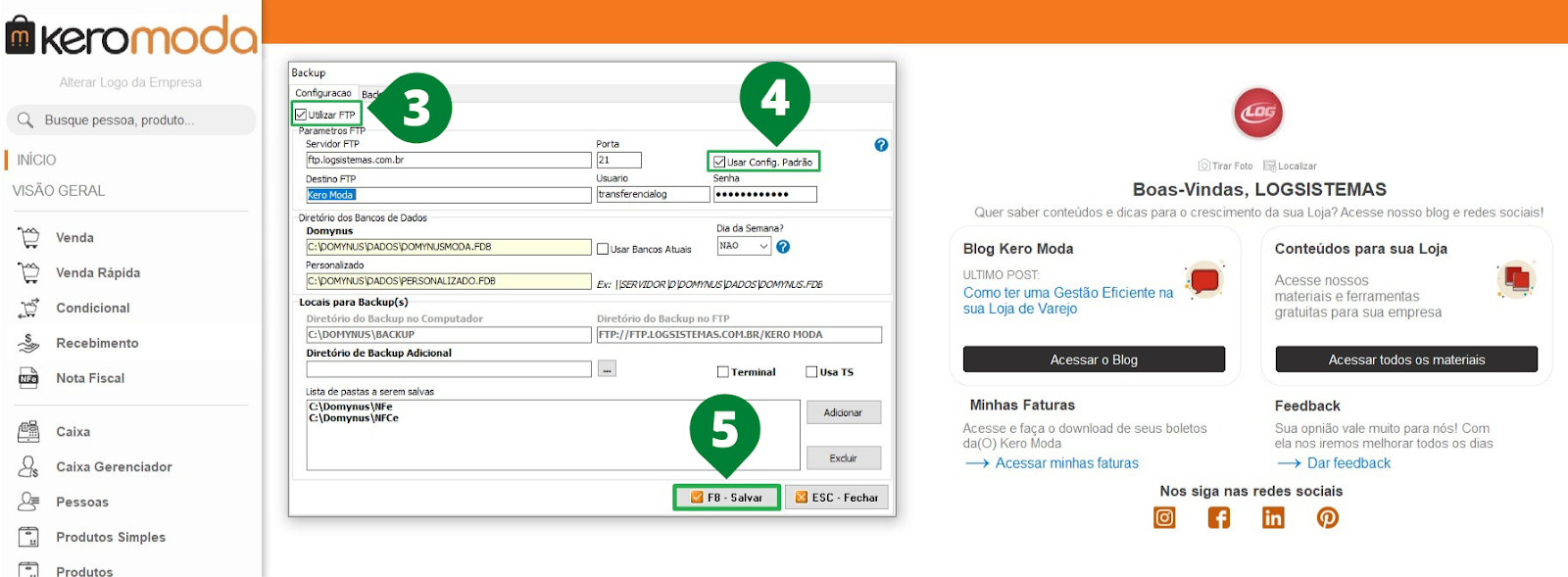This screenshot has width=1568, height=577.
Task: Open the Dia da Semana dropdown
Action: point(744,246)
